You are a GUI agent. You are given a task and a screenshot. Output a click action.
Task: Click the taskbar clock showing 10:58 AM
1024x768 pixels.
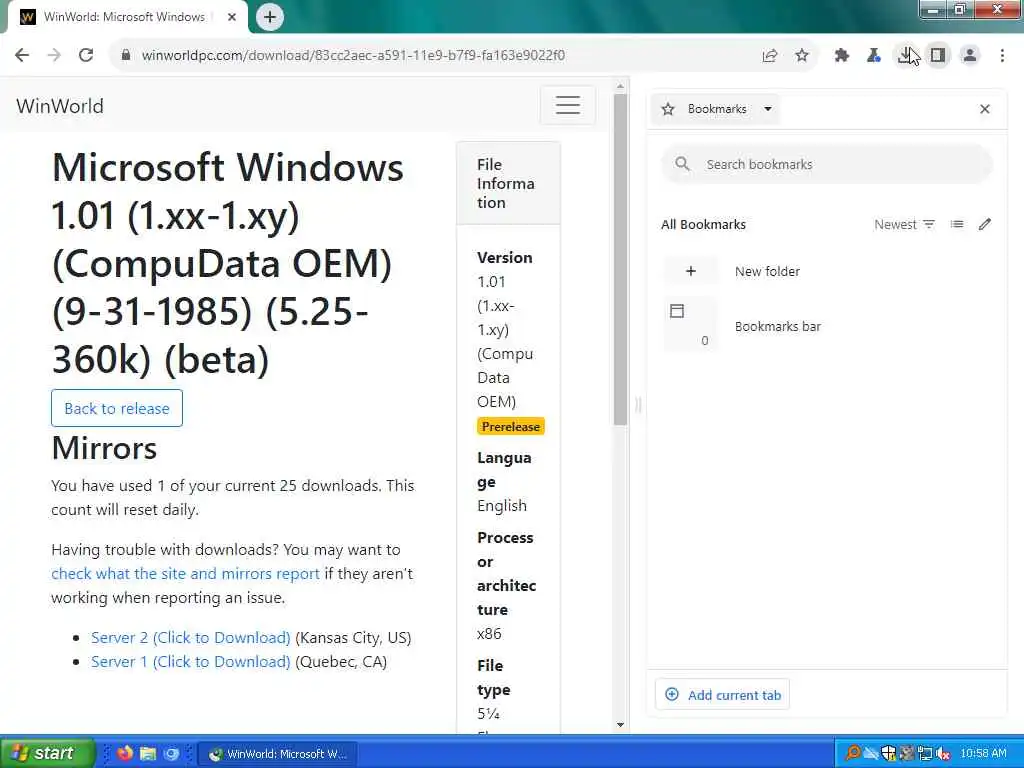[x=984, y=754]
